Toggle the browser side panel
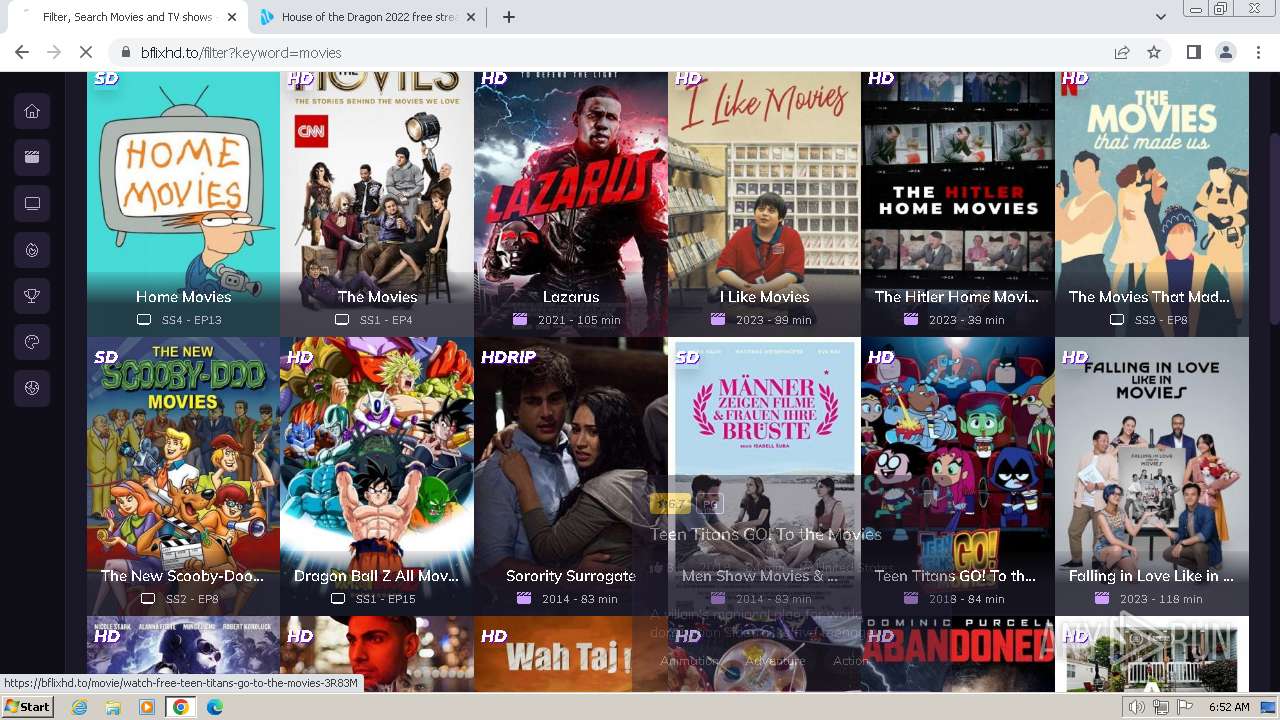The image size is (1280, 720). [x=1193, y=52]
